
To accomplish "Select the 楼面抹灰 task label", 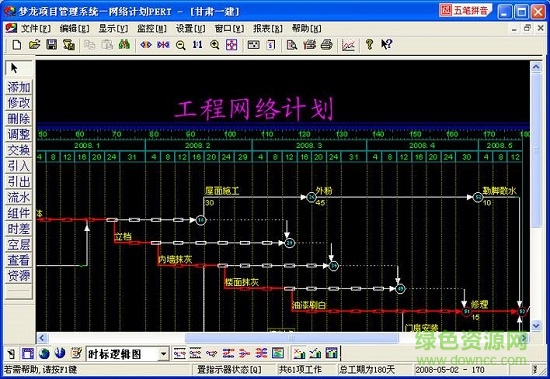I will point(242,282).
